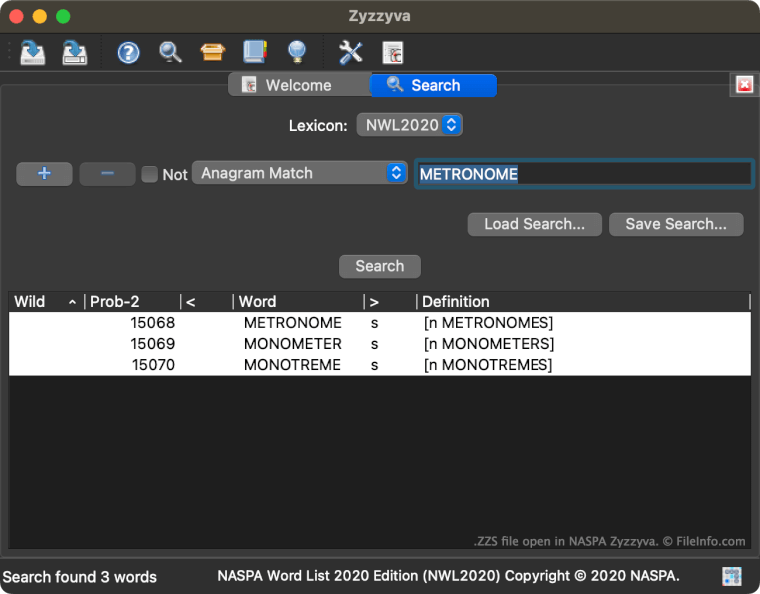Click the blue book definition icon
Image resolution: width=760 pixels, height=594 pixels.
[254, 52]
